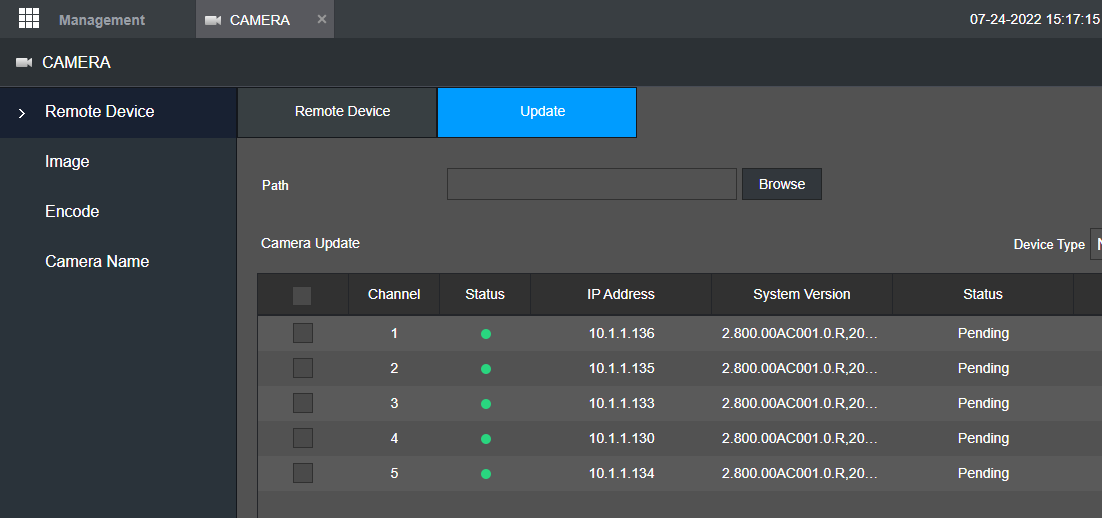This screenshot has height=518, width=1102.
Task: Click Pending status for channel 4
Action: pyautogui.click(x=983, y=439)
